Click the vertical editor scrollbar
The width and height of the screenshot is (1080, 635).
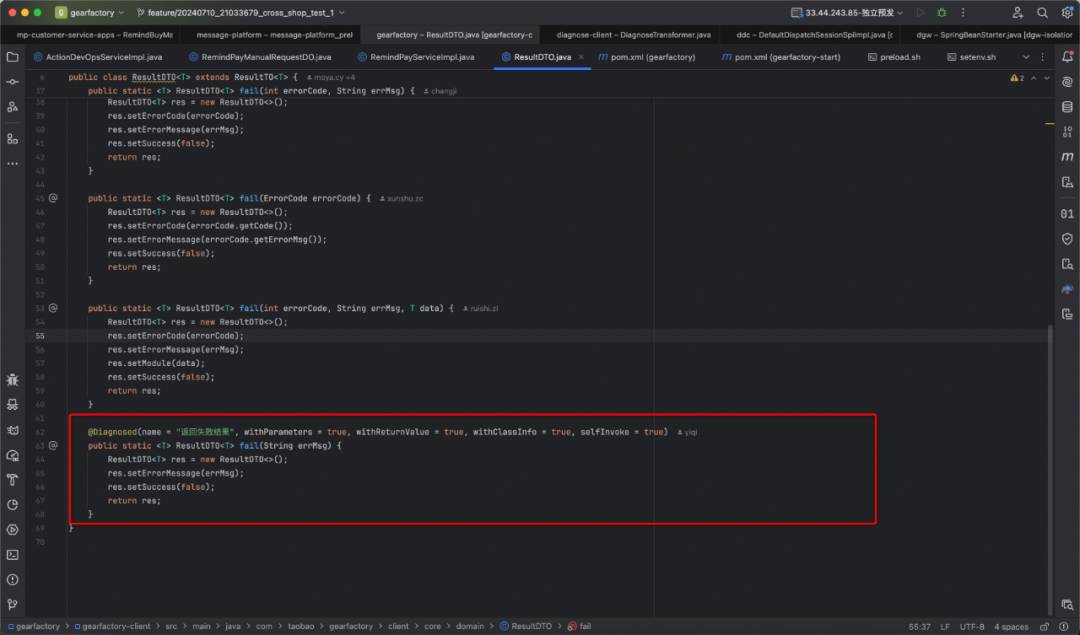(x=1050, y=468)
